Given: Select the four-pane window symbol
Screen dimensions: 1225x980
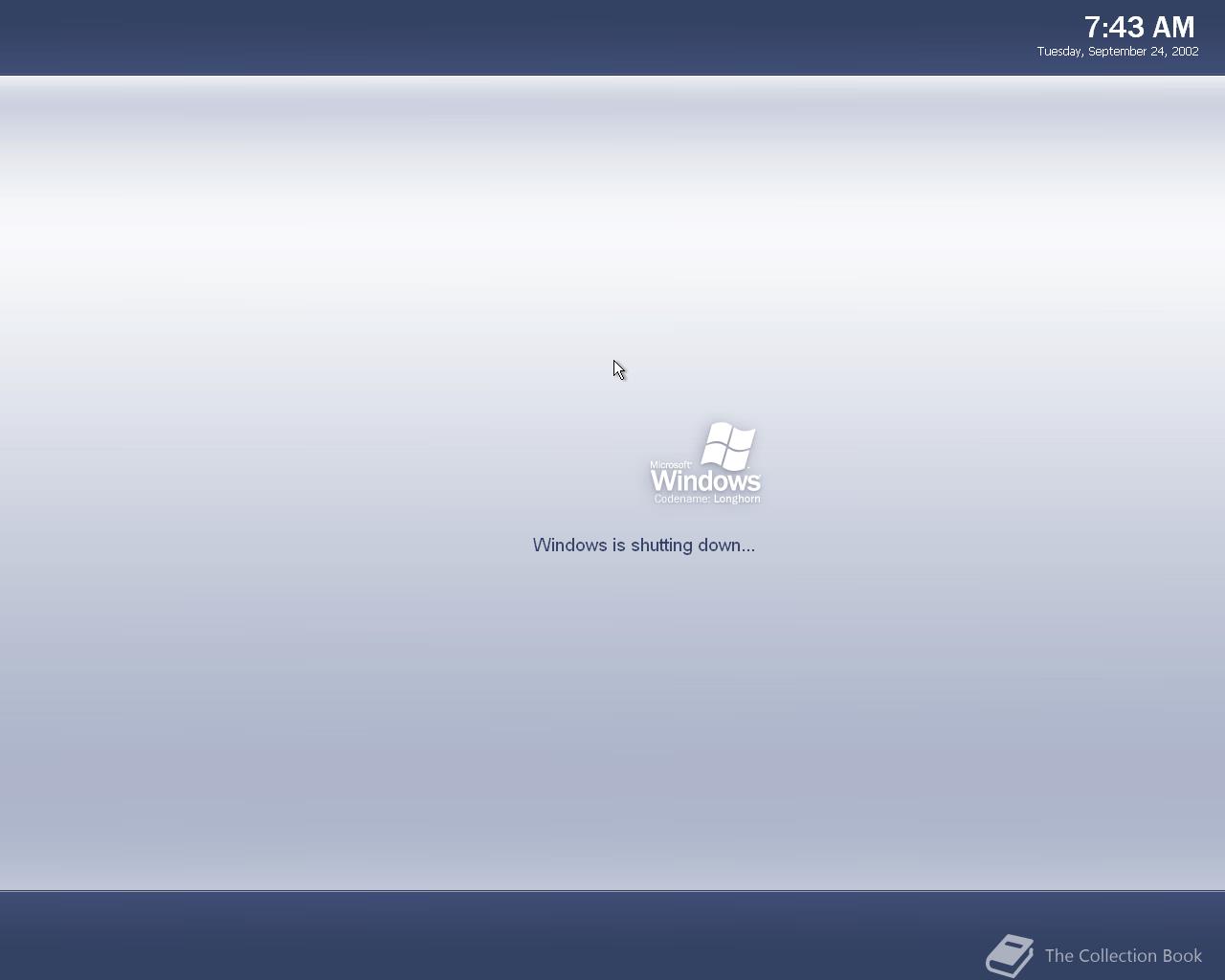Looking at the screenshot, I should coord(729,448).
